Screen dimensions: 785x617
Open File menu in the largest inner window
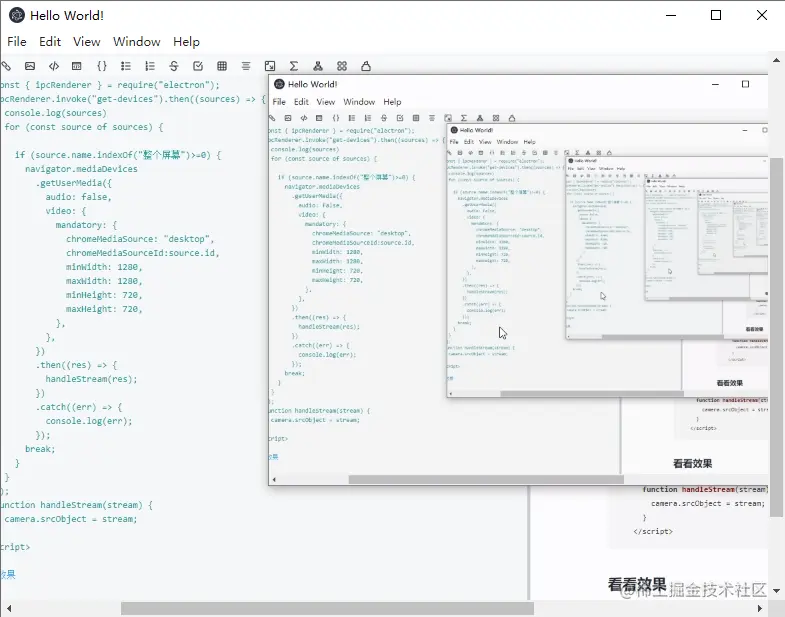pos(279,102)
